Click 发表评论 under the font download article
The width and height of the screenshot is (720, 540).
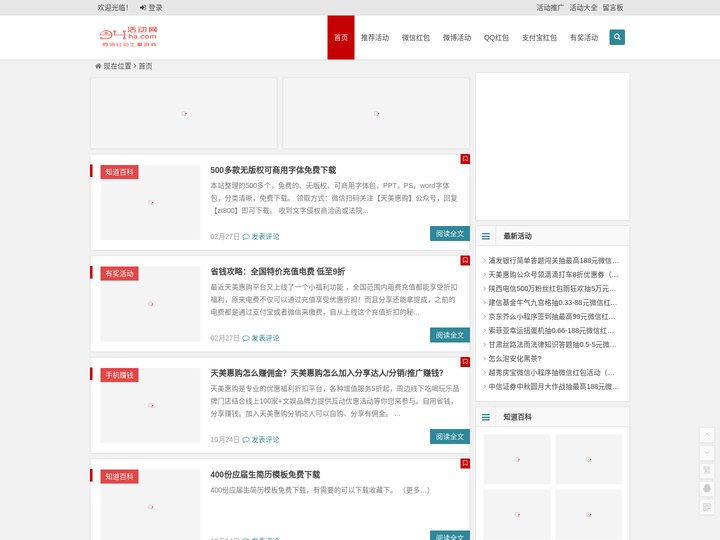[x=265, y=237]
